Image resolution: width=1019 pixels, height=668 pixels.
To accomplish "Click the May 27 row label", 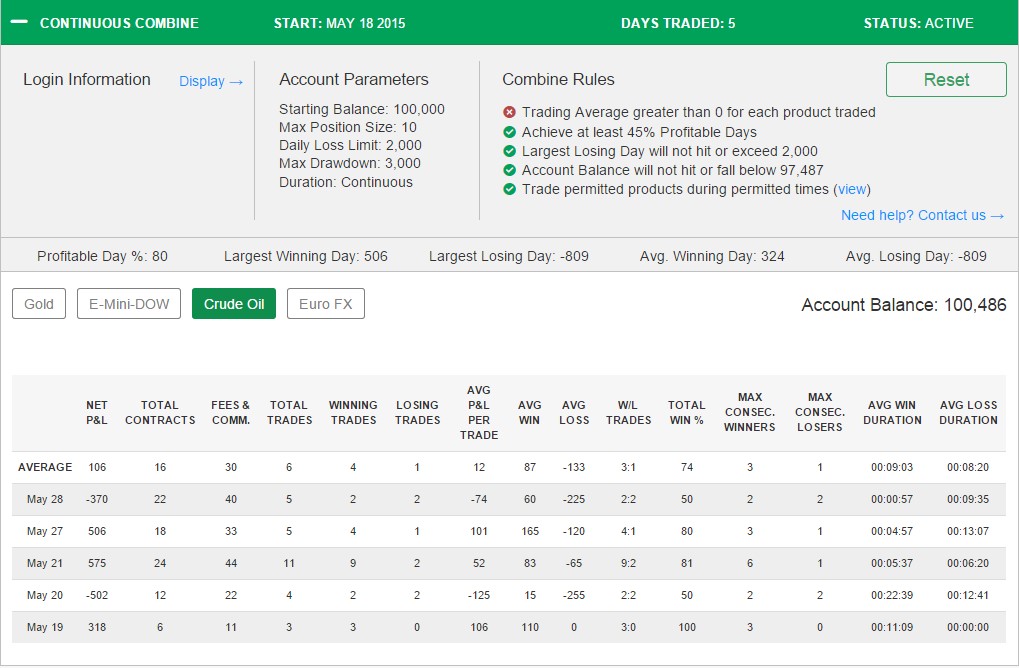I will point(45,531).
